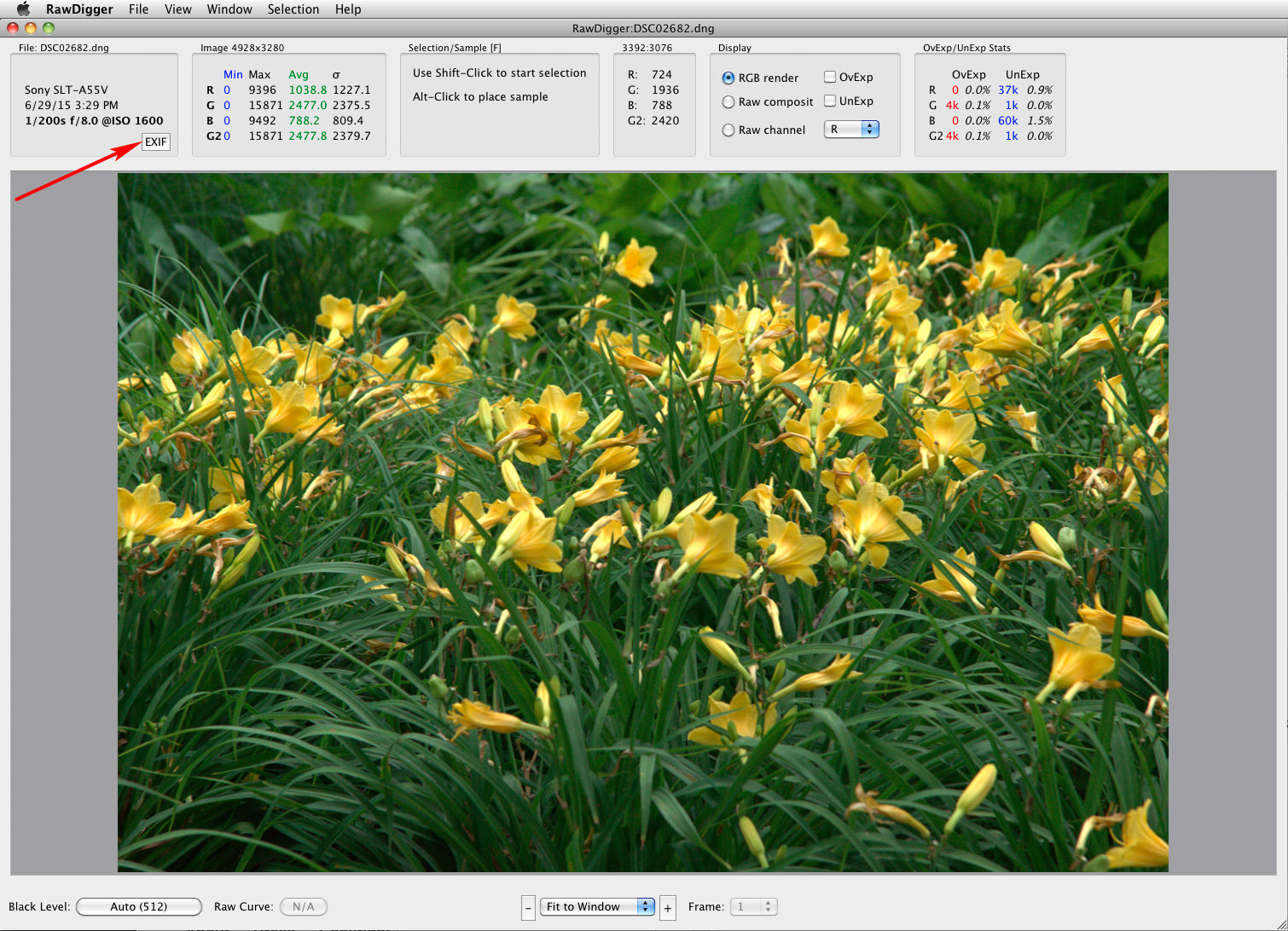The image size is (1288, 931).
Task: Click the EXIF button
Action: [x=156, y=142]
